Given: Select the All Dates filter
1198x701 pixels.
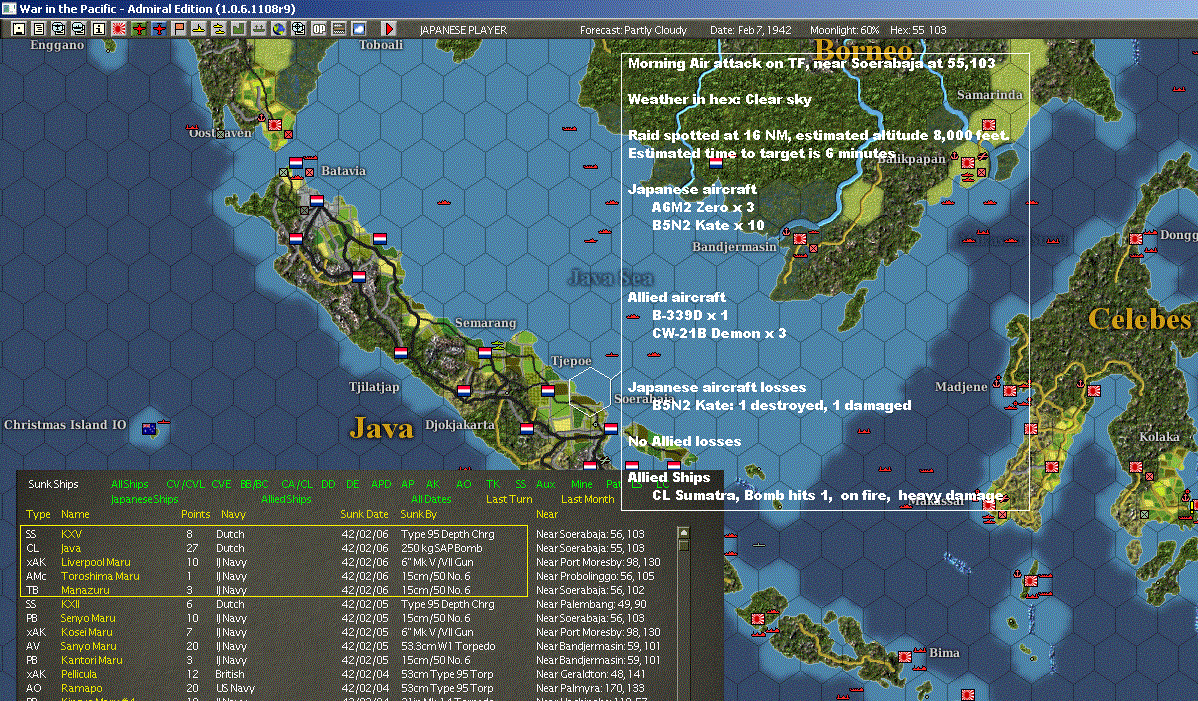Looking at the screenshot, I should (431, 499).
